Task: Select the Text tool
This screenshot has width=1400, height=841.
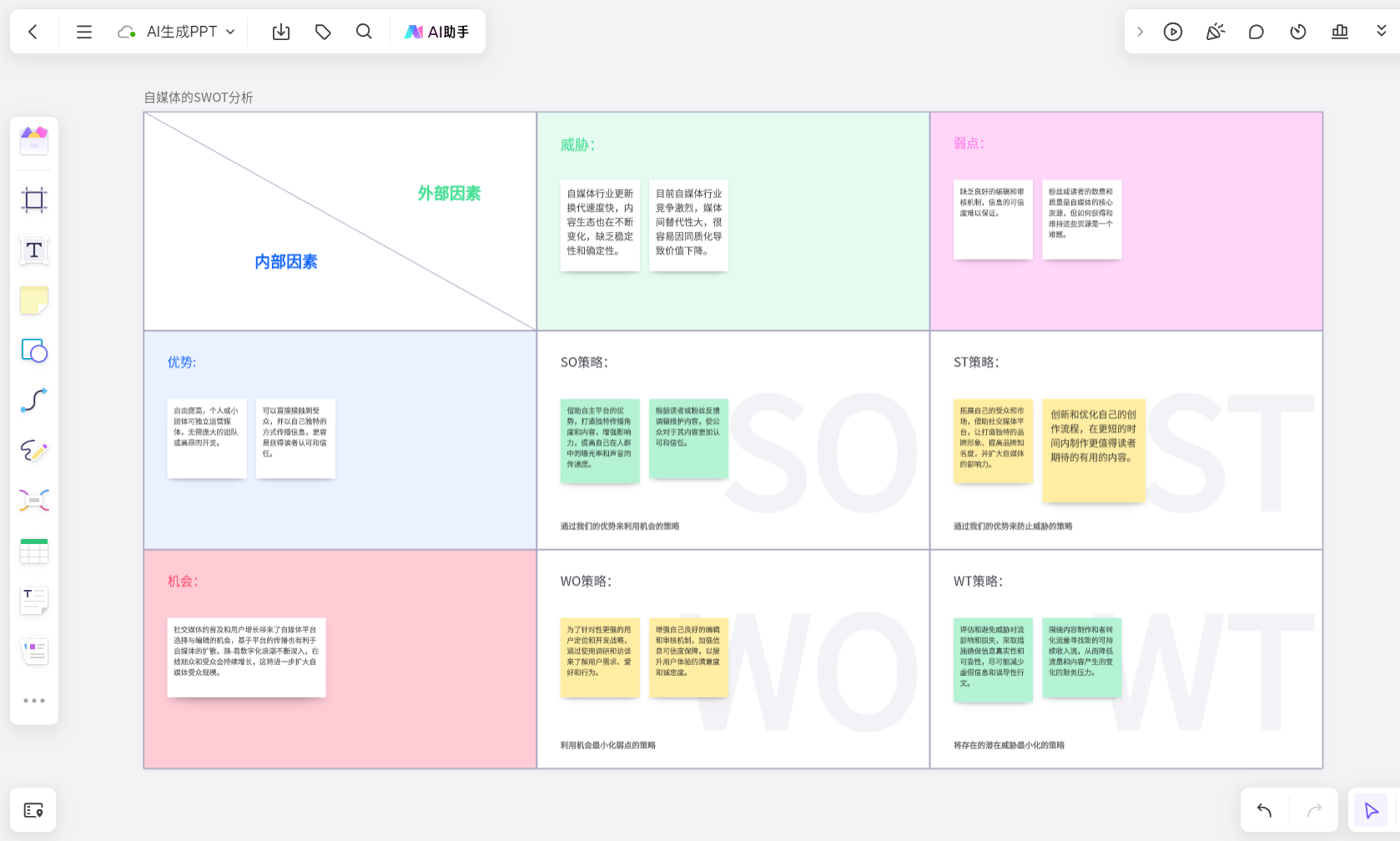Action: click(34, 250)
